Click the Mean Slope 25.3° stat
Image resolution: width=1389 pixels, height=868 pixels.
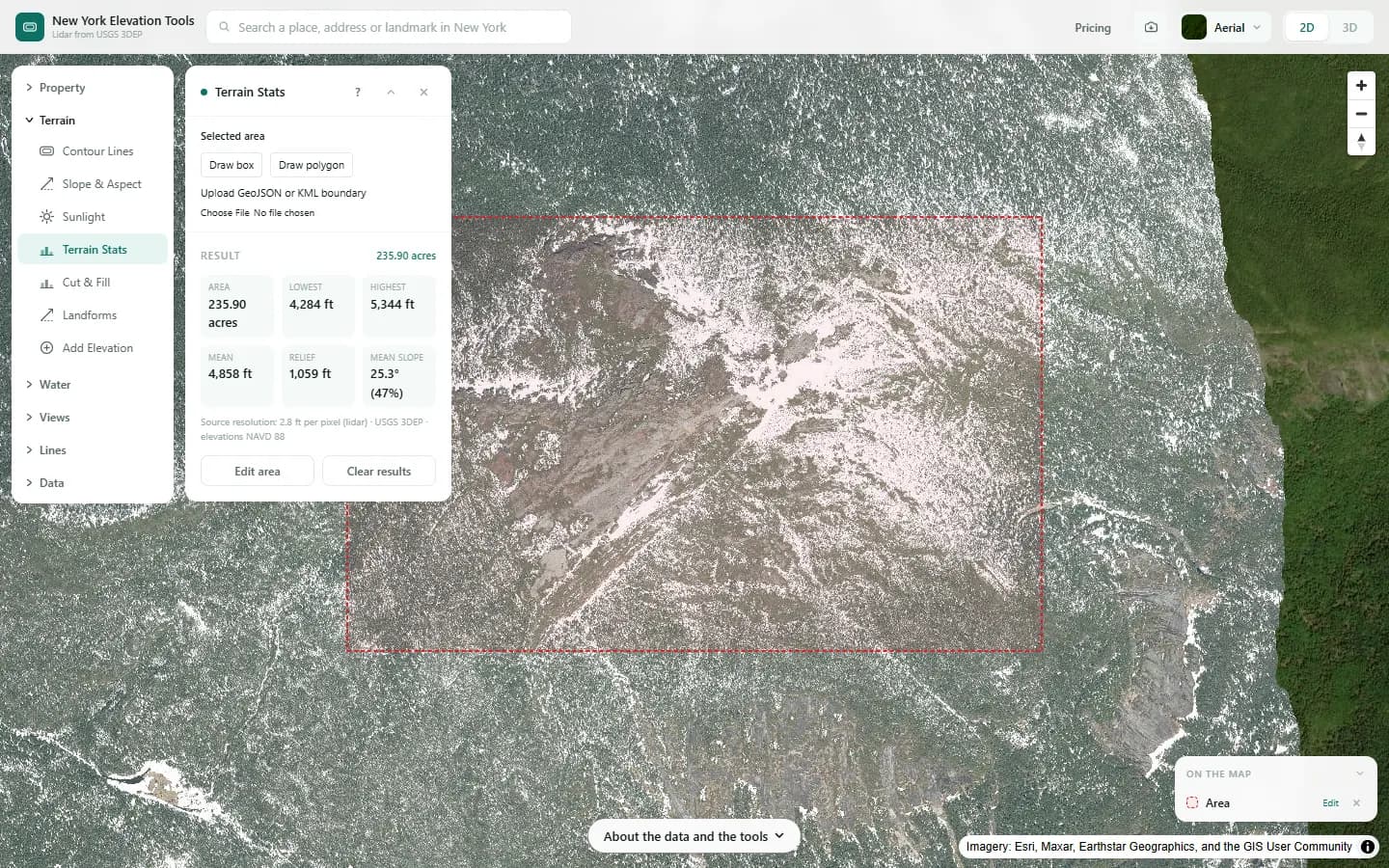[399, 376]
